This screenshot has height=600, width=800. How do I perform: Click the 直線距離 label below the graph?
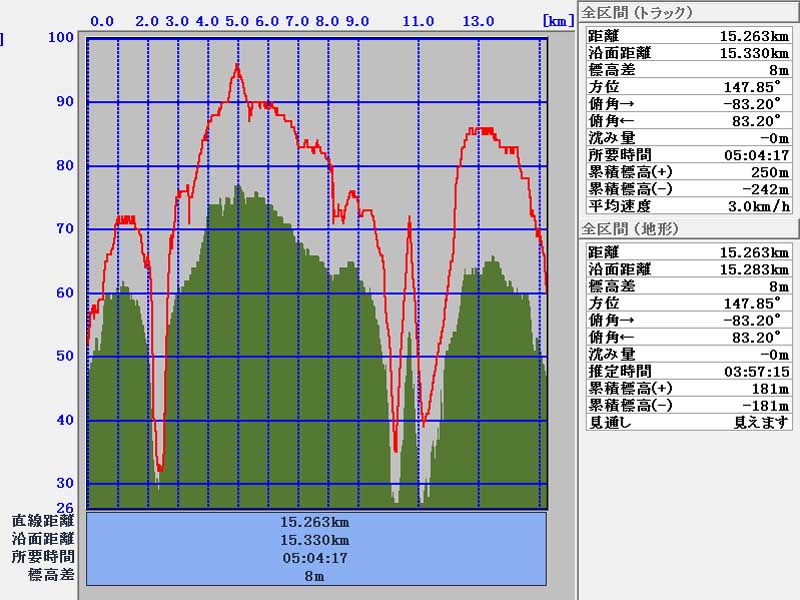43,521
